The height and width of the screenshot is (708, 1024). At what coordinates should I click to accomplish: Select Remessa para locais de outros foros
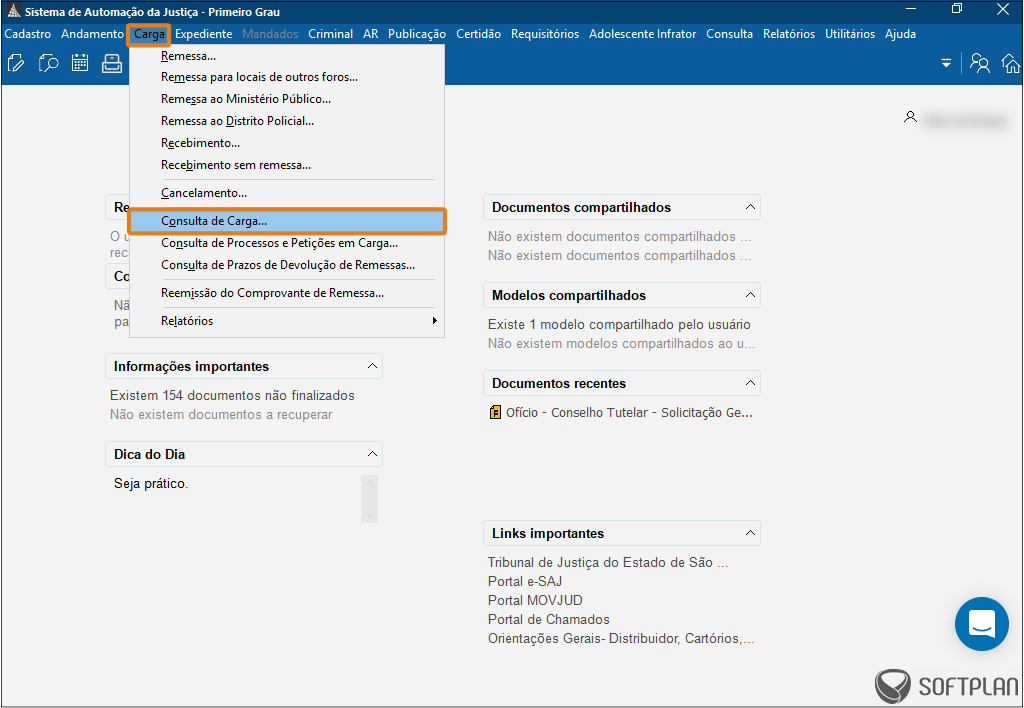coord(287,77)
